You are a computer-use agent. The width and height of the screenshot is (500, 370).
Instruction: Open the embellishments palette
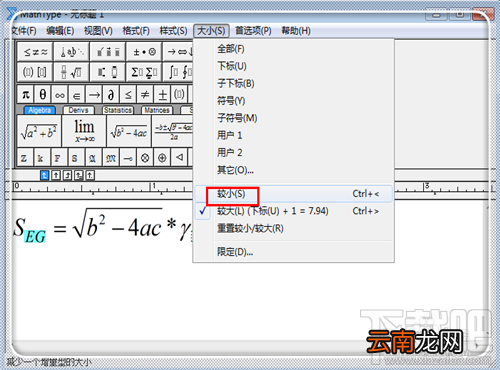click(108, 52)
